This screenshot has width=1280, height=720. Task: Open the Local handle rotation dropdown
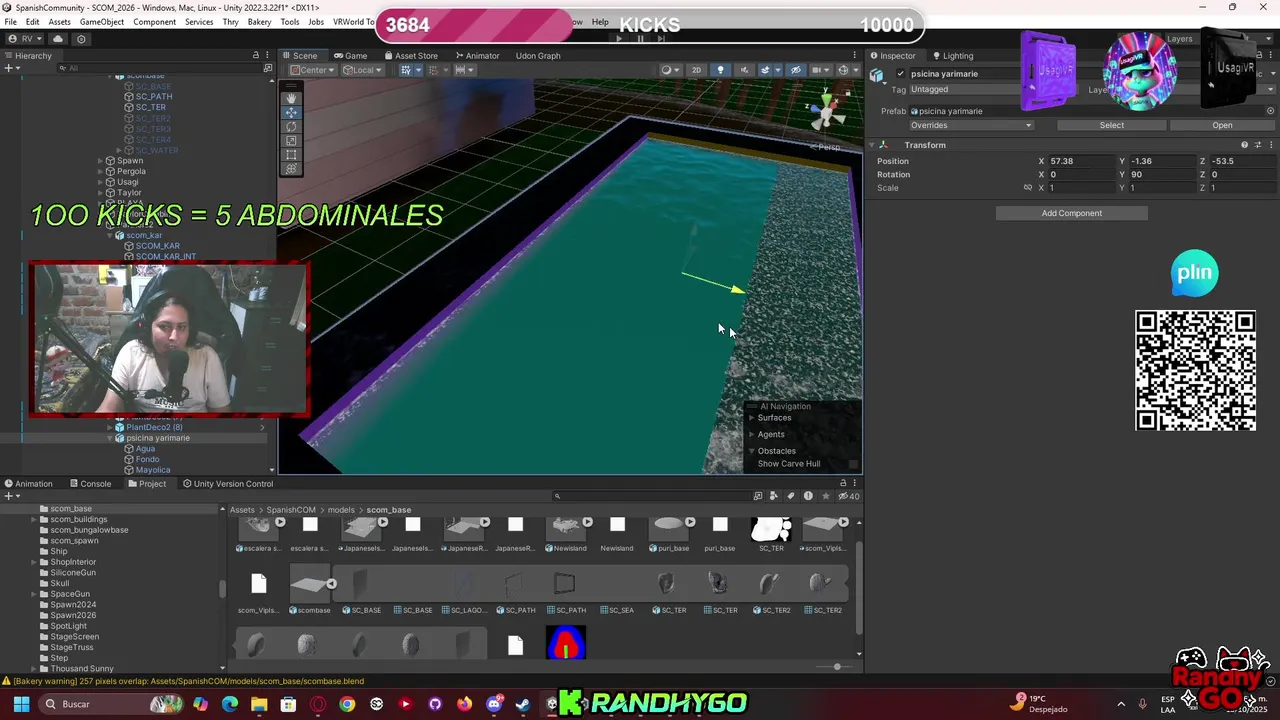tap(361, 70)
